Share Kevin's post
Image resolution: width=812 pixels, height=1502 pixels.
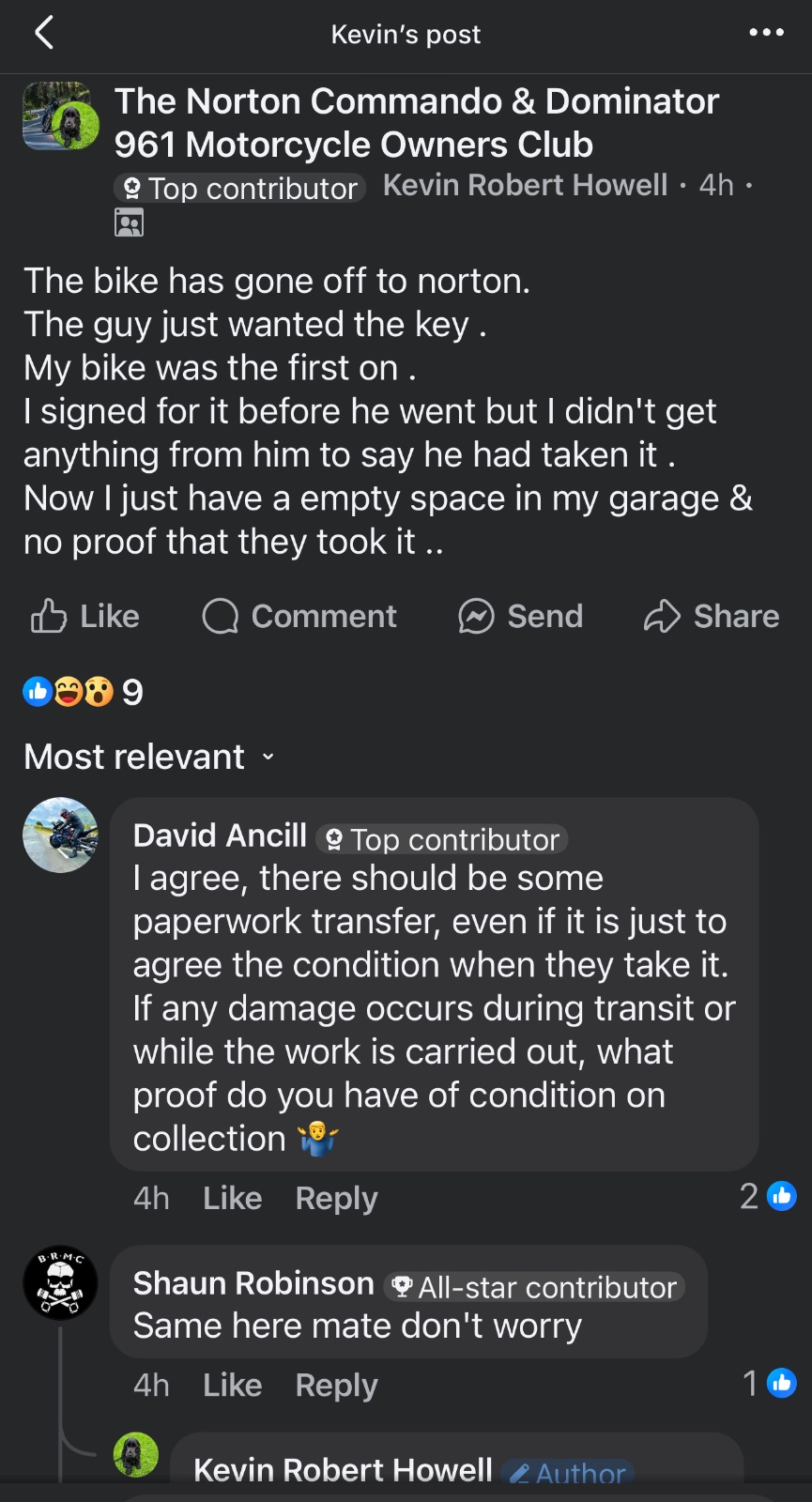pos(712,617)
